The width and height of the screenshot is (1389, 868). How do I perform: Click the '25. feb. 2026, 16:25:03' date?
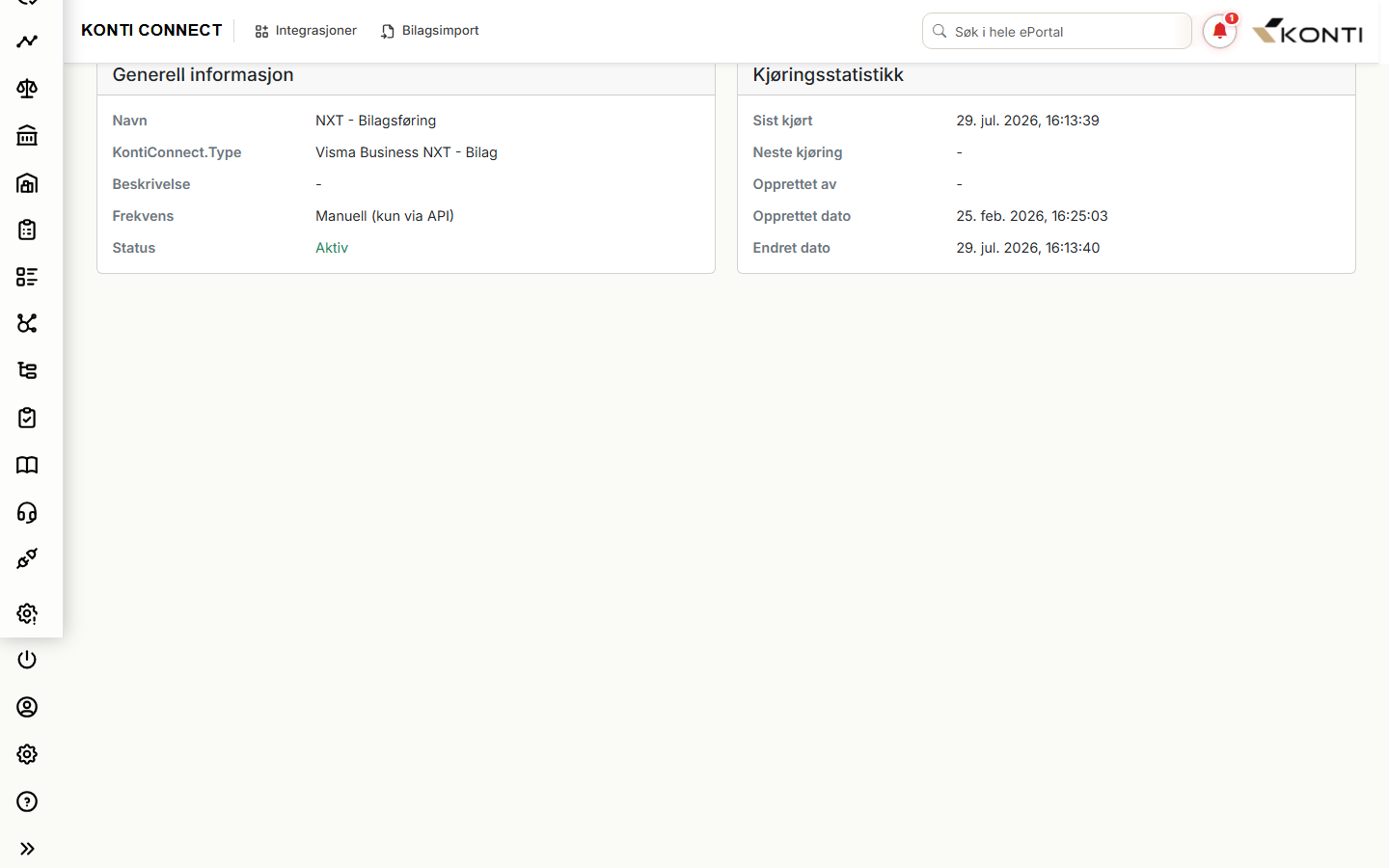coord(1032,216)
